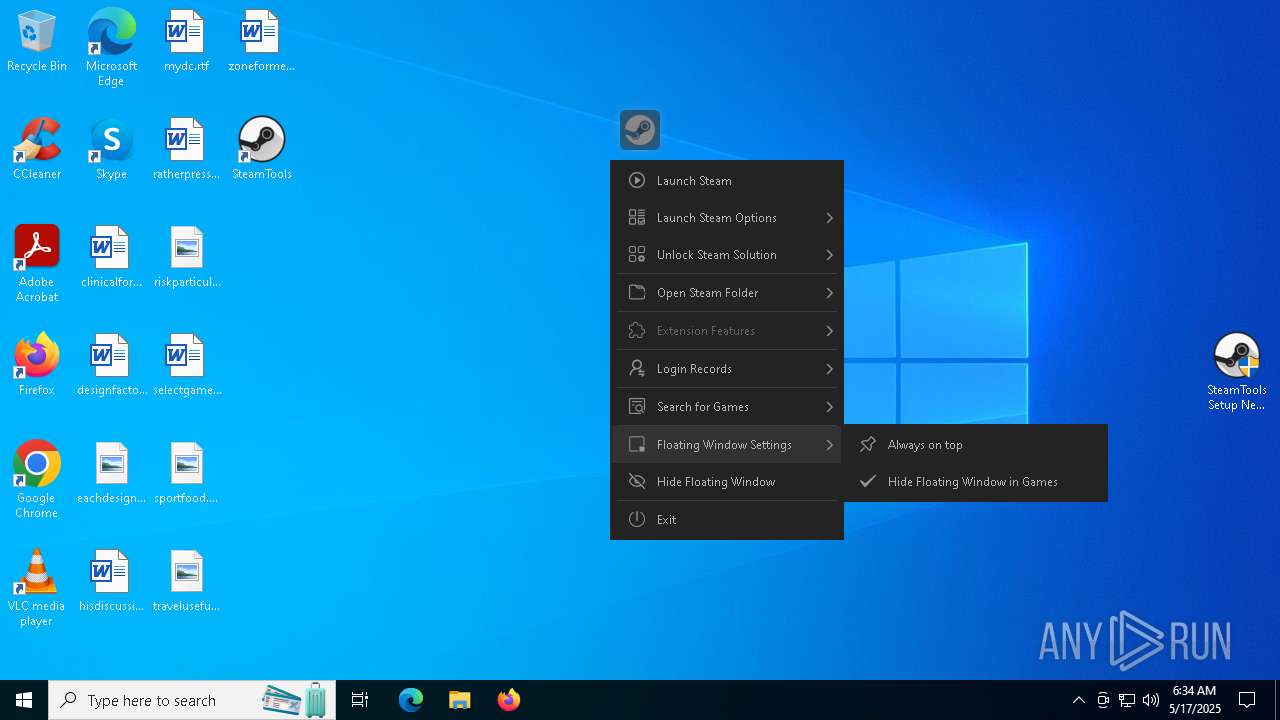Image resolution: width=1280 pixels, height=720 pixels.
Task: Select clinicalfor document on desktop
Action: click(x=110, y=257)
